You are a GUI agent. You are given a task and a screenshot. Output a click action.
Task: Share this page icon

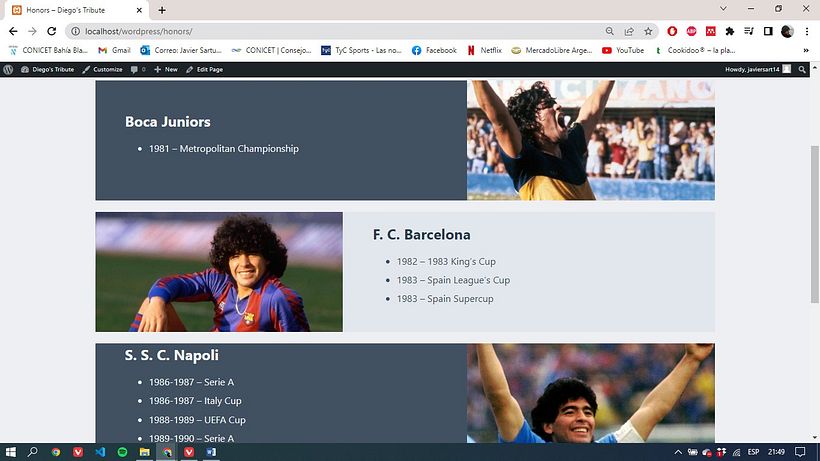click(629, 31)
